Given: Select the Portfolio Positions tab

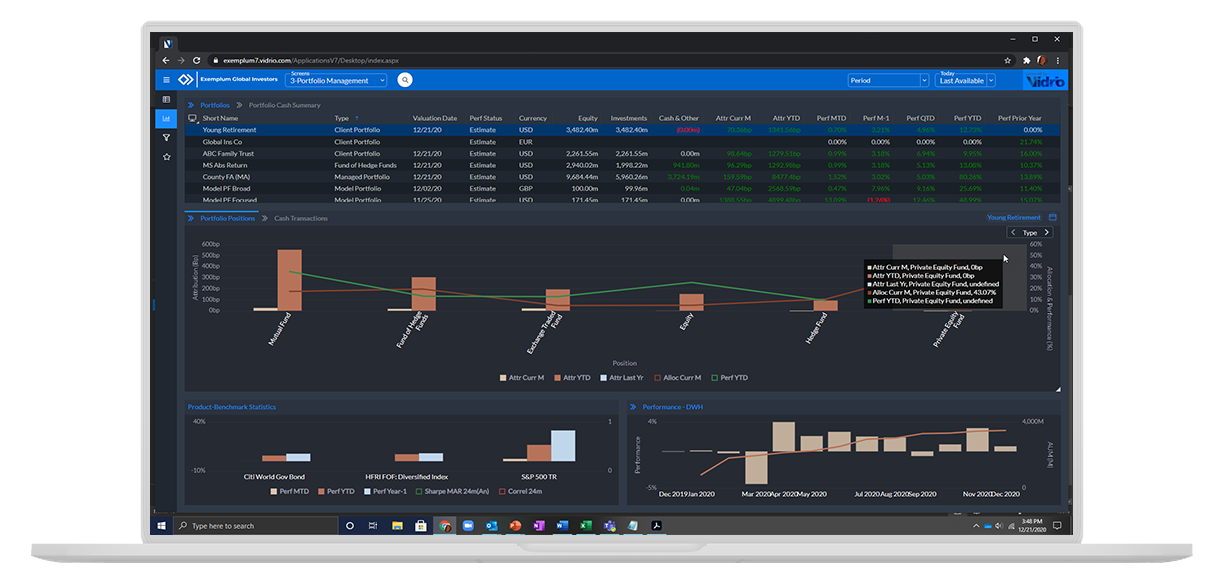Looking at the screenshot, I should [x=227, y=218].
